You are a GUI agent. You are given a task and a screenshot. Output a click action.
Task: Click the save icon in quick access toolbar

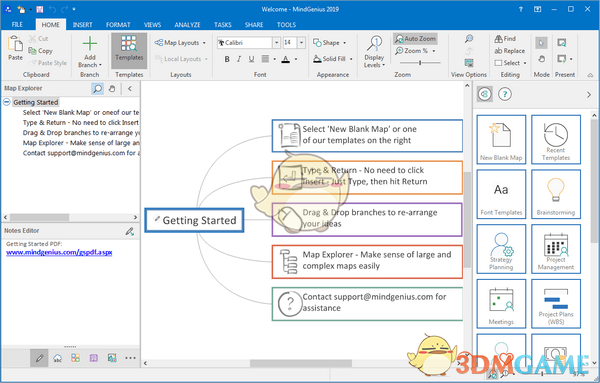point(40,10)
